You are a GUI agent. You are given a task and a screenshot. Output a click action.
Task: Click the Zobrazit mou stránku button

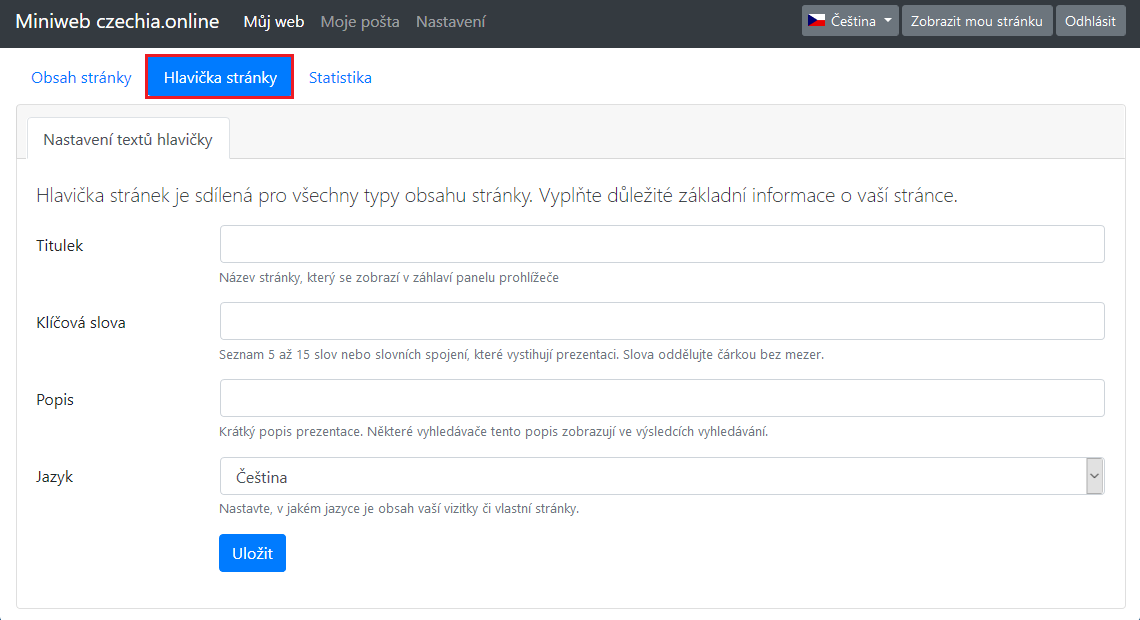coord(977,21)
